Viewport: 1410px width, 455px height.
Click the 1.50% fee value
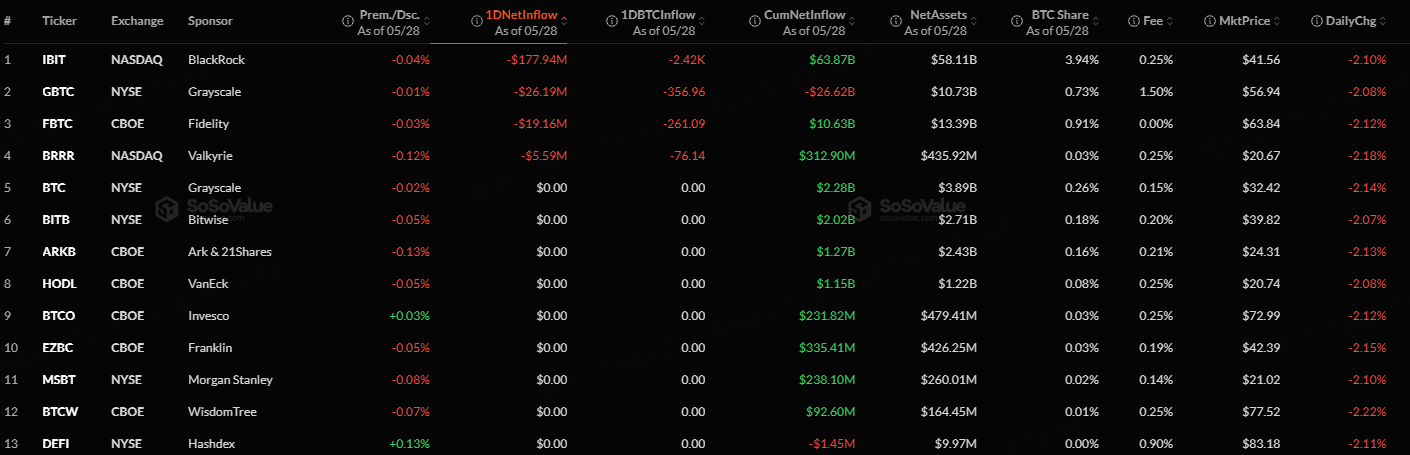1156,92
